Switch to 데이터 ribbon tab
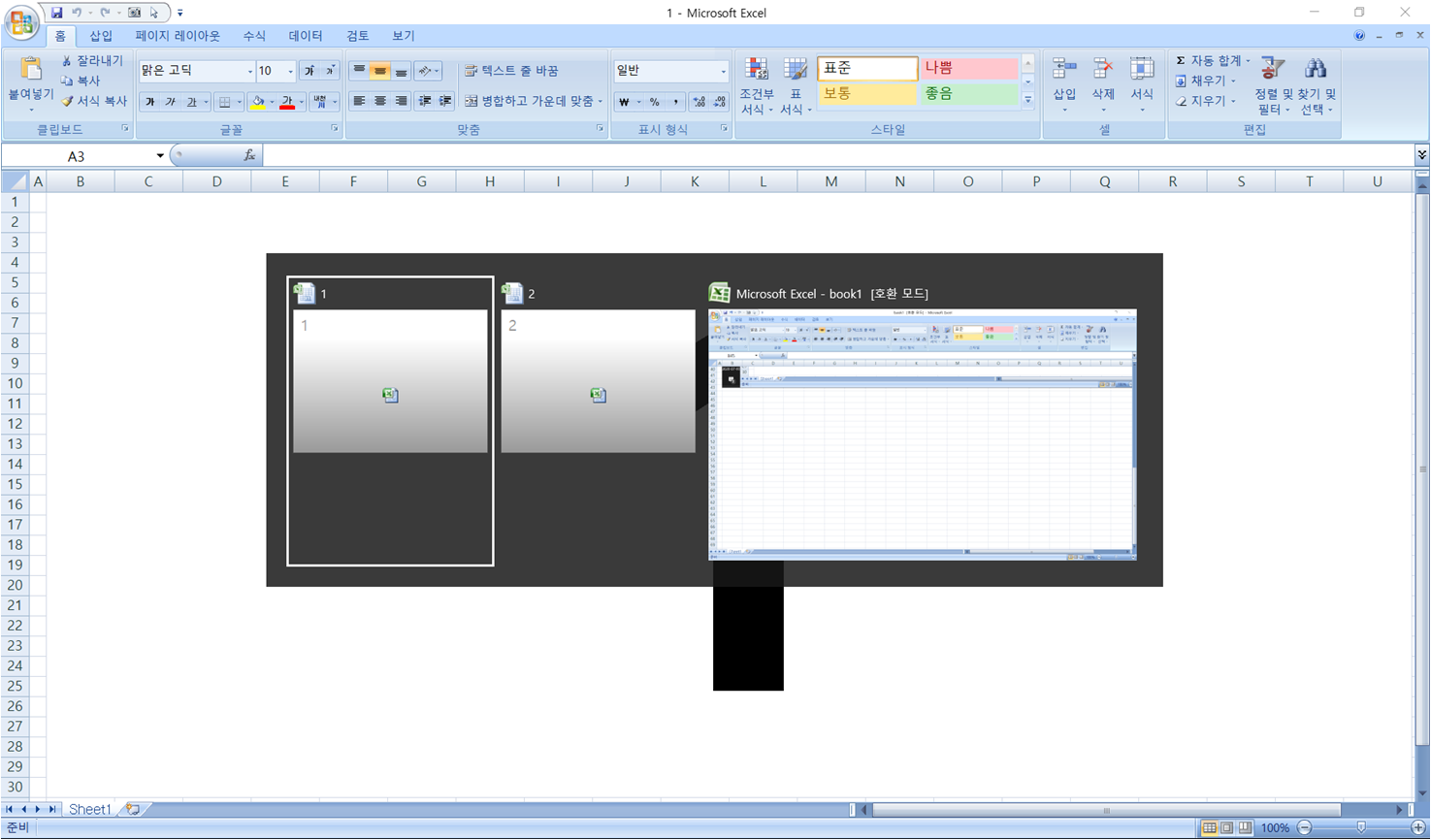Image resolution: width=1431 pixels, height=840 pixels. (x=306, y=36)
